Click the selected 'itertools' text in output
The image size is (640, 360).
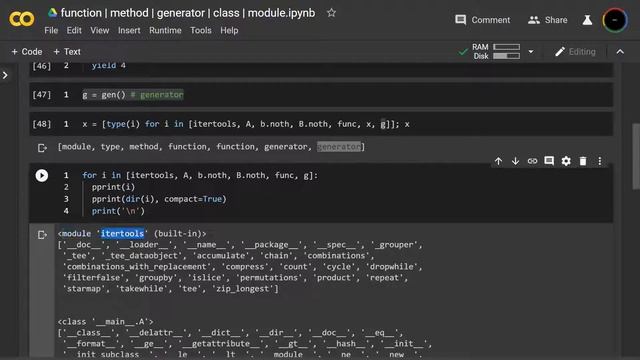122,233
